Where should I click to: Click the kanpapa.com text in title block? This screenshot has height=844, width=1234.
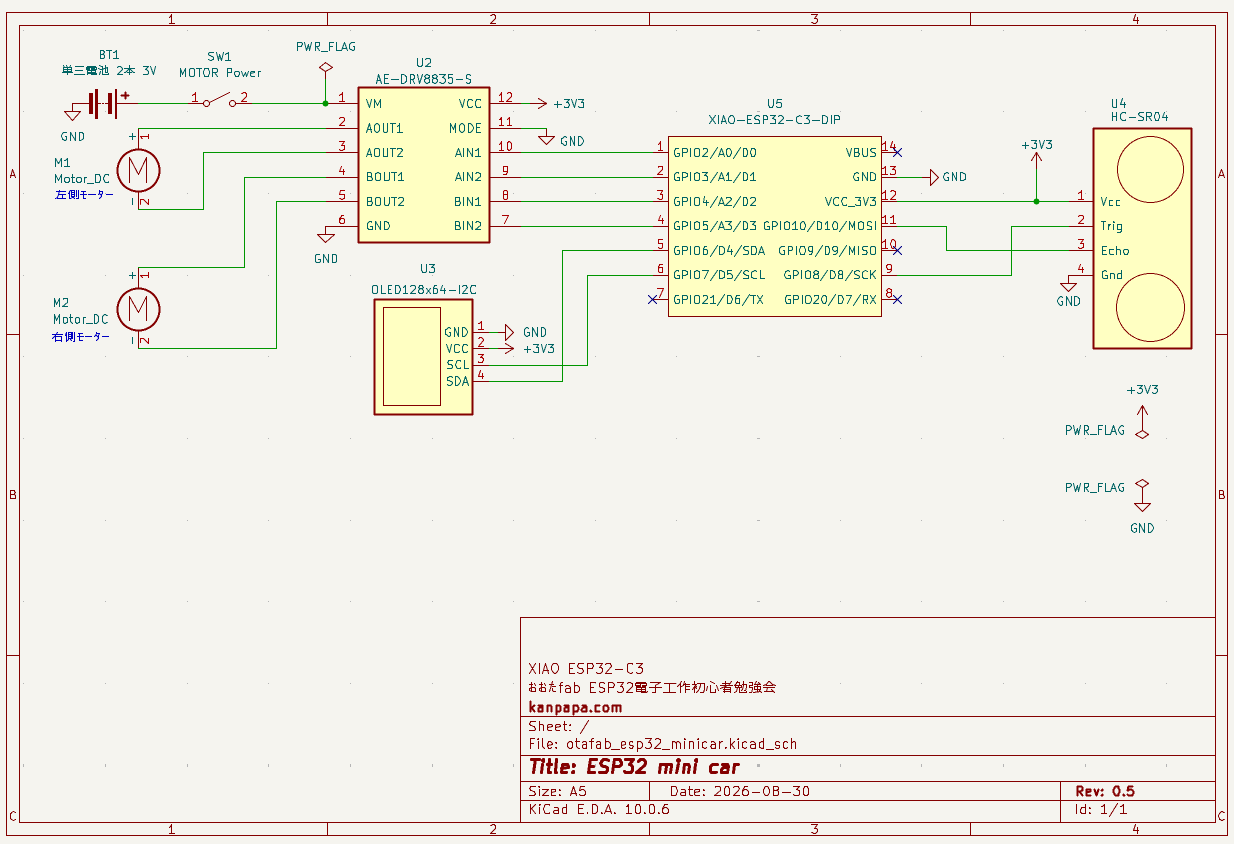[575, 707]
